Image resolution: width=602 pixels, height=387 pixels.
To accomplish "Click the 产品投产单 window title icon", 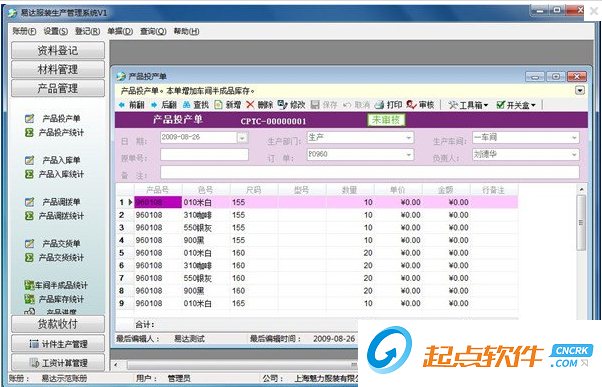I will click(121, 76).
